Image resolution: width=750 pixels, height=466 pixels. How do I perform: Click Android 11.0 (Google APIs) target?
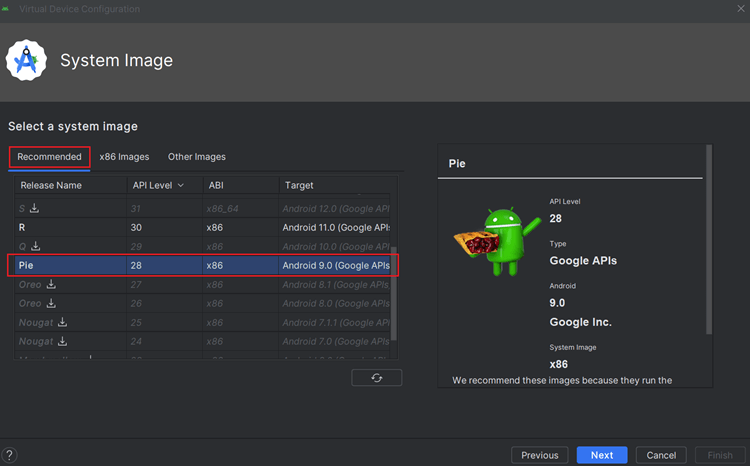click(x=336, y=227)
